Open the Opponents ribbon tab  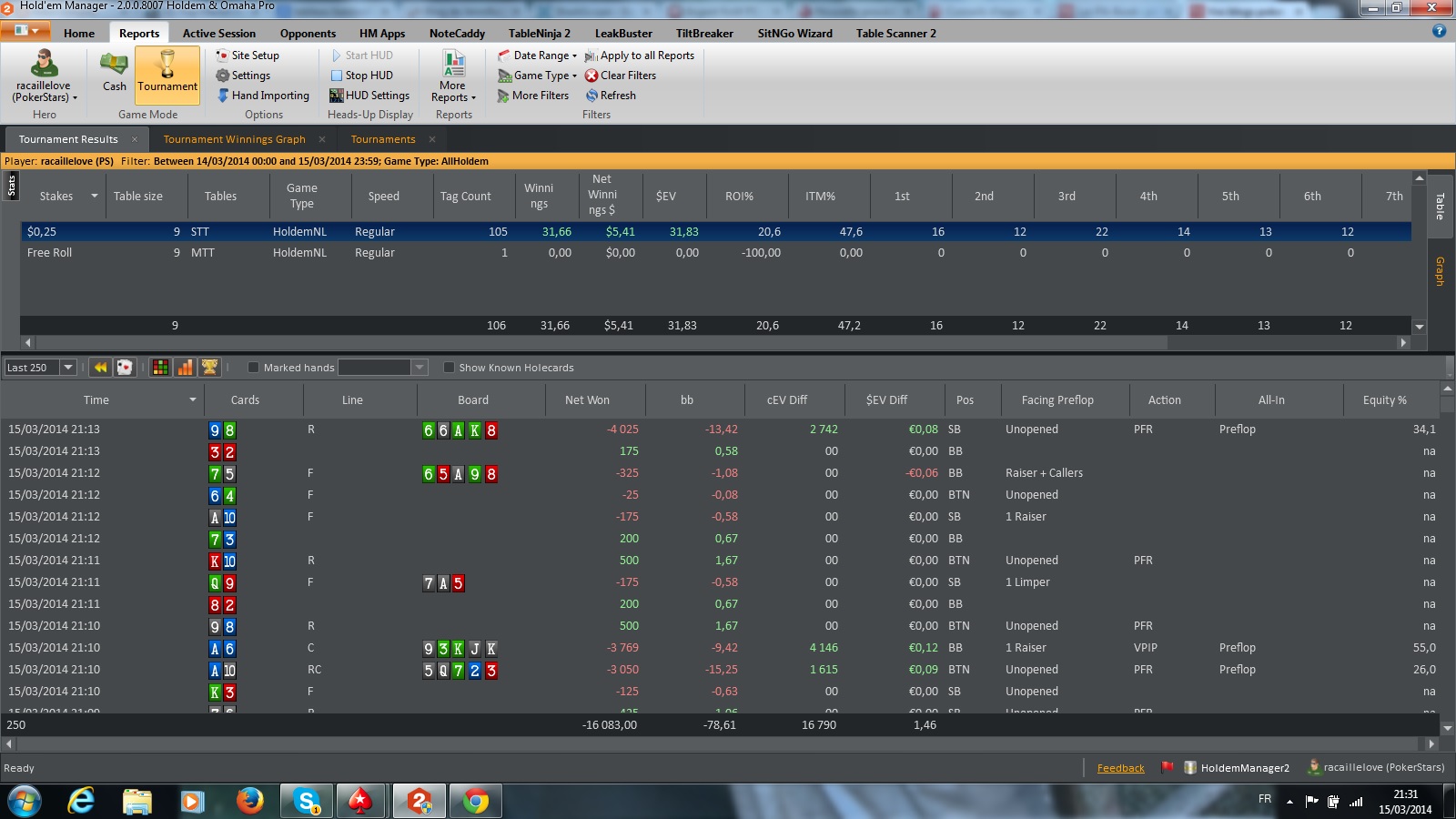(x=308, y=33)
